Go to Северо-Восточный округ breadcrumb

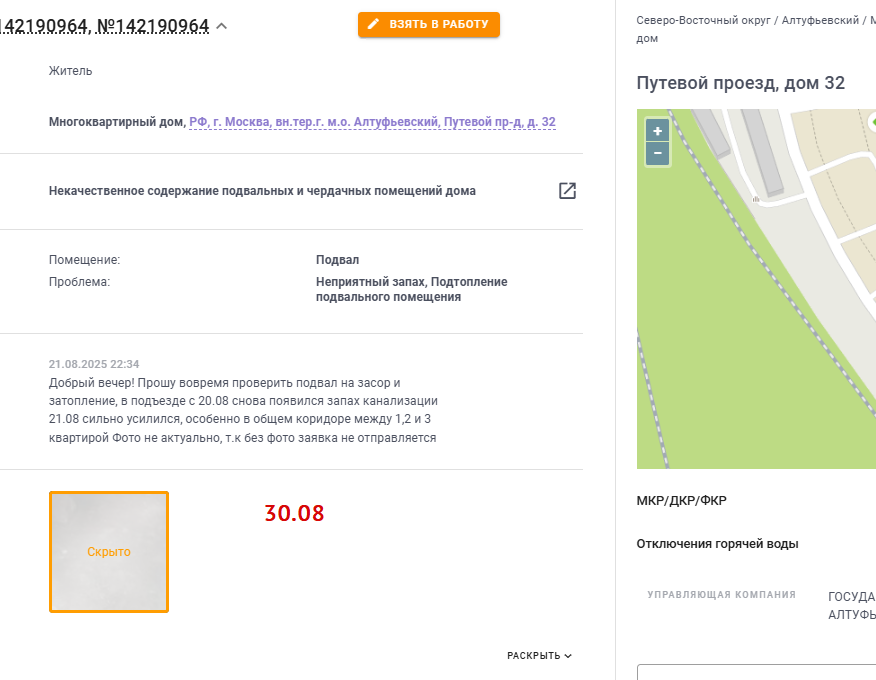tap(703, 20)
